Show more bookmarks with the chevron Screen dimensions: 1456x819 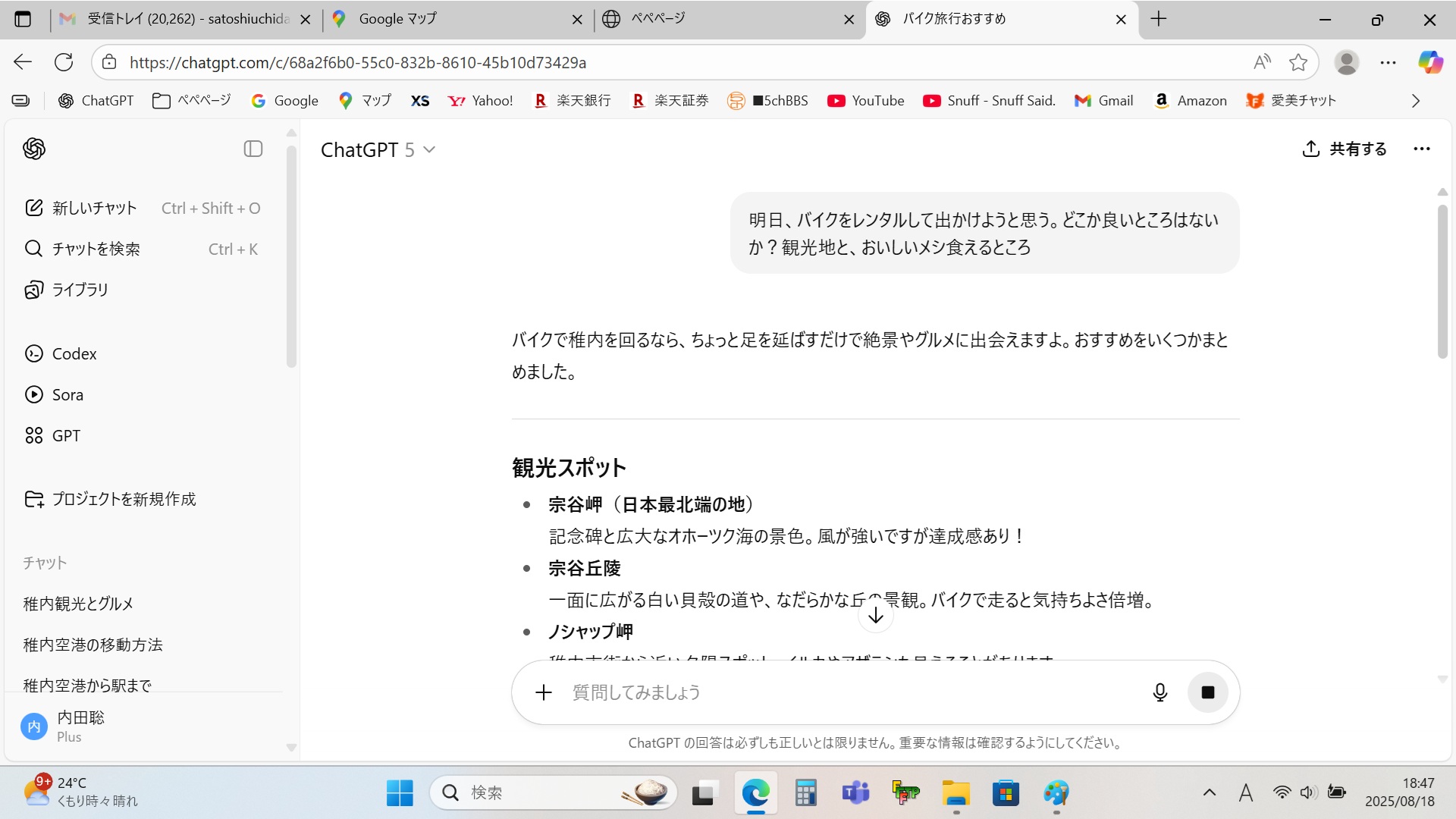(x=1415, y=101)
